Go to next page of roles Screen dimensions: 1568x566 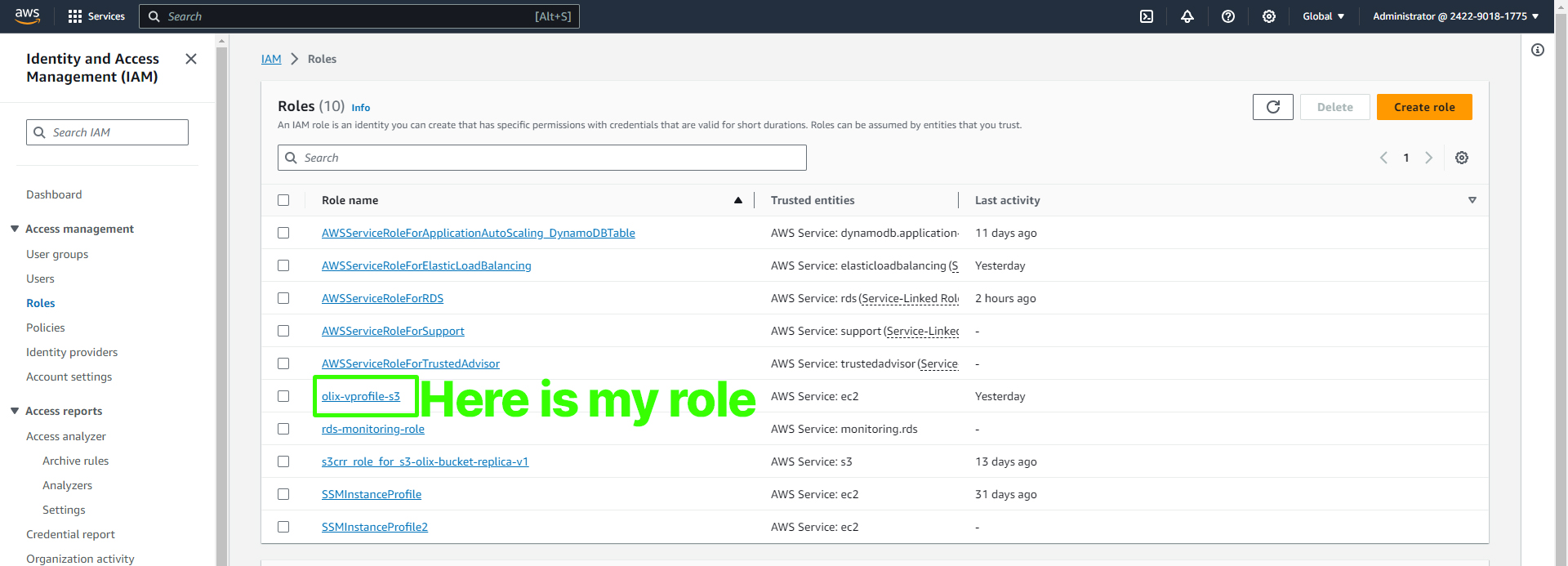pos(1429,158)
